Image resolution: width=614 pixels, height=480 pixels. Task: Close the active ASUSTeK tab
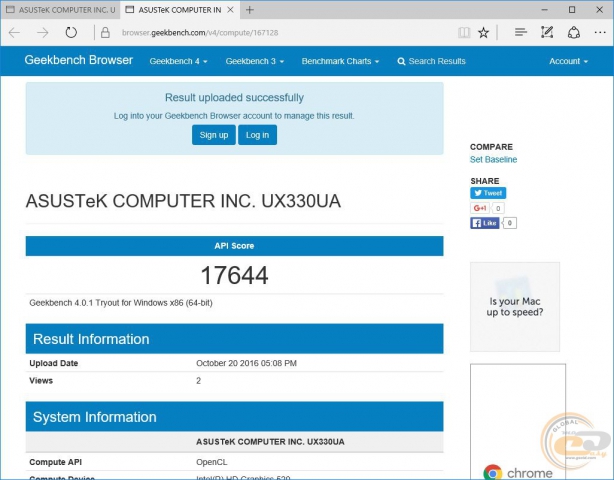coord(231,10)
